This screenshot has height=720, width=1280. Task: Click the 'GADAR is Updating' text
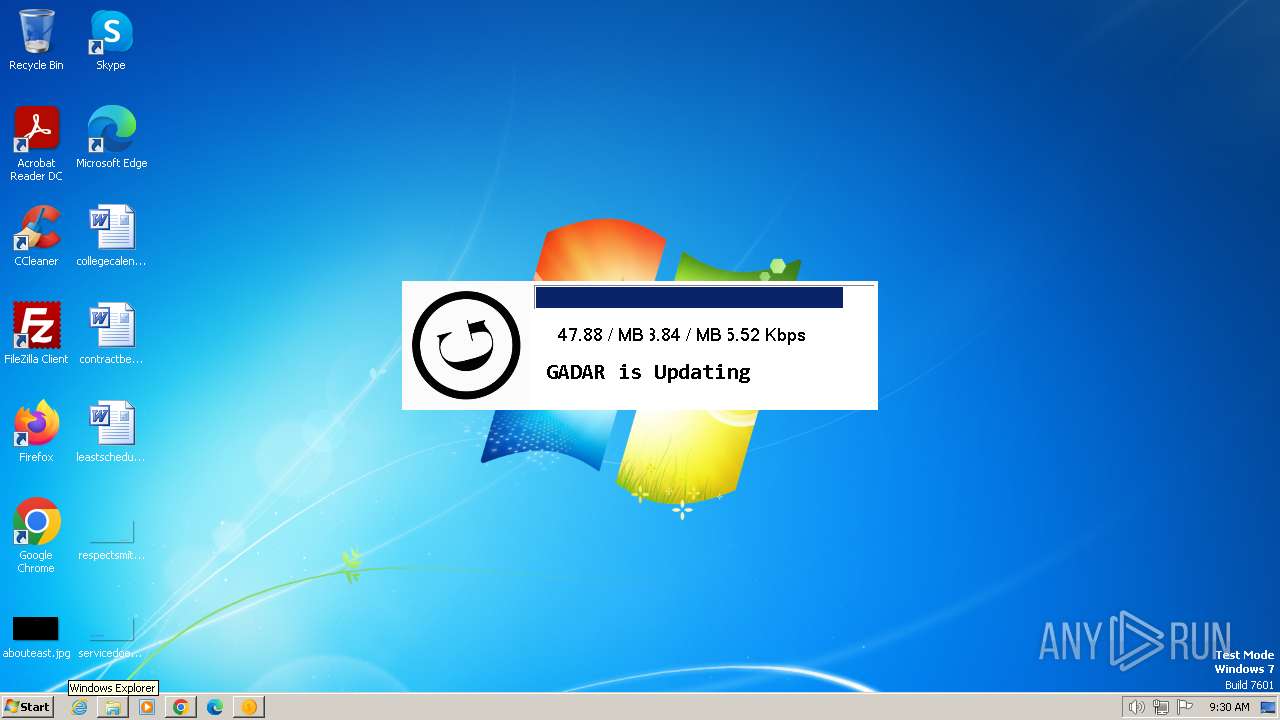(x=648, y=372)
